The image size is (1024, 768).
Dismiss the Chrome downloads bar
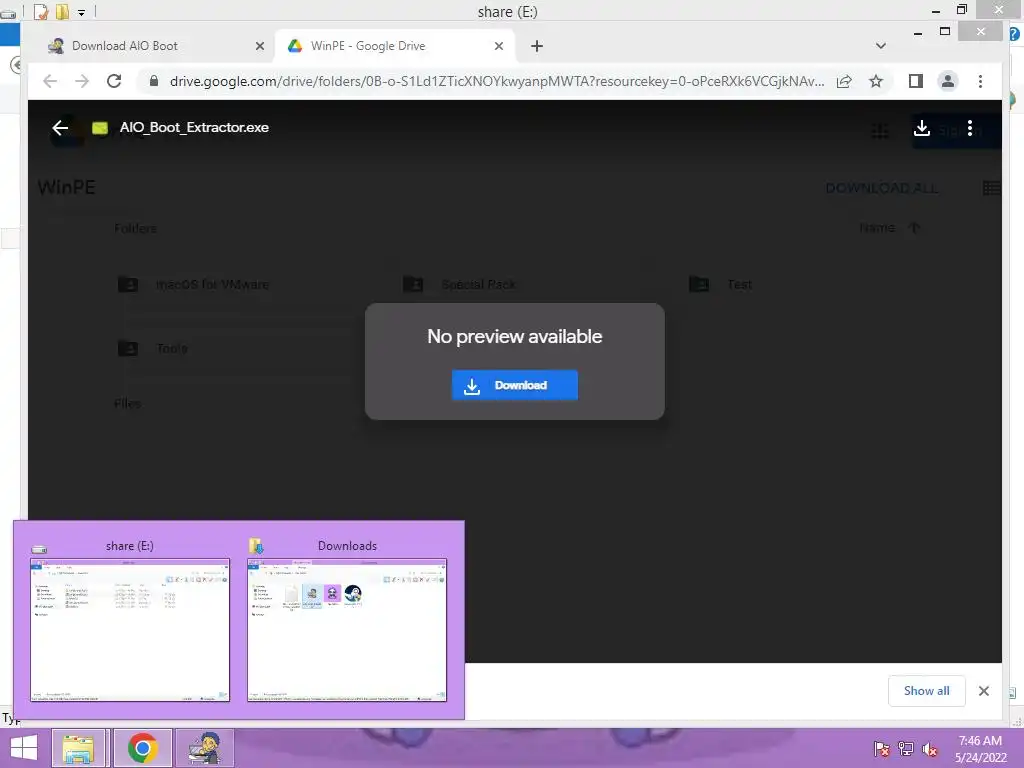pos(984,691)
